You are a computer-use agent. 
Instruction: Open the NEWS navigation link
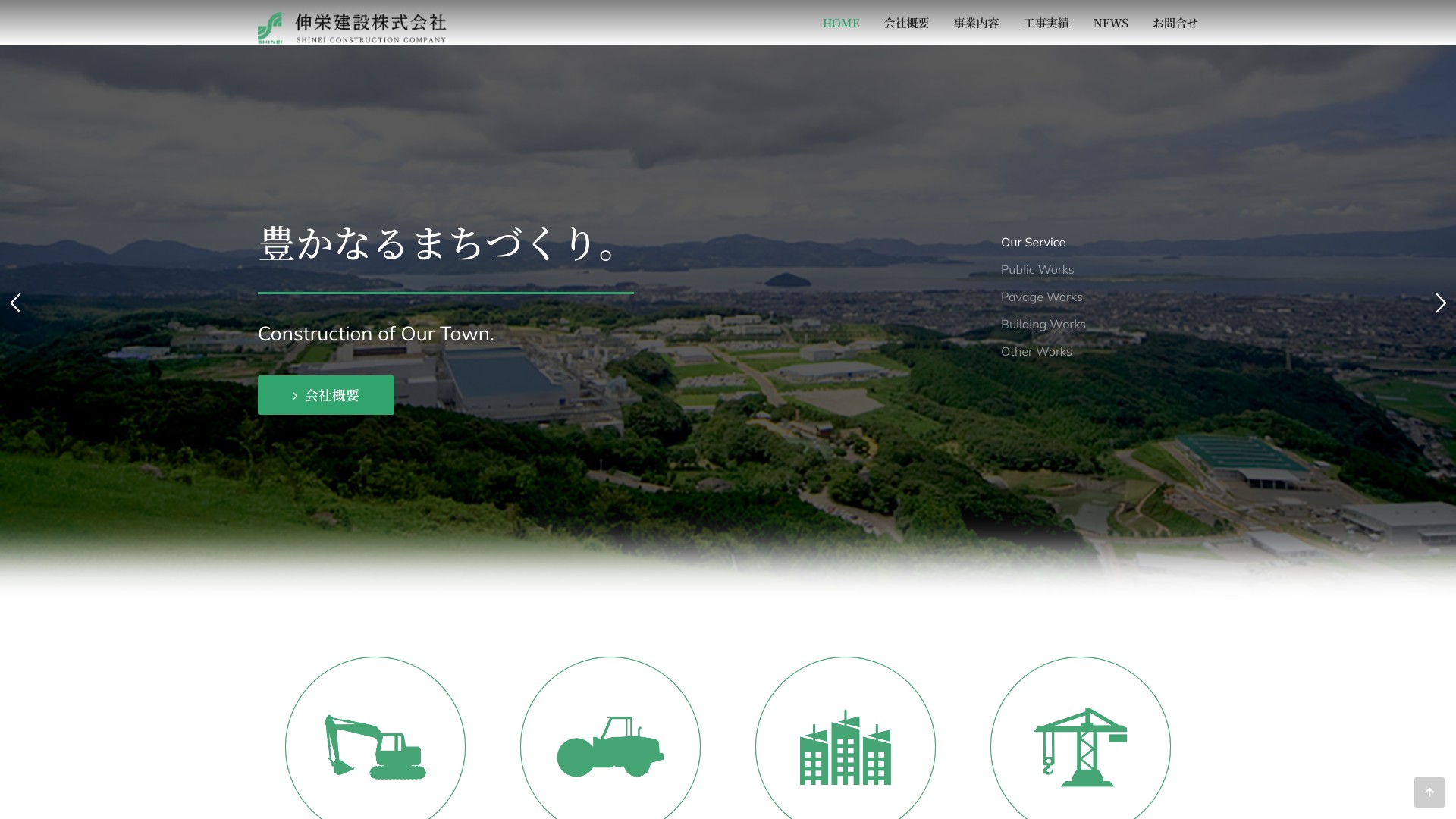[x=1110, y=24]
